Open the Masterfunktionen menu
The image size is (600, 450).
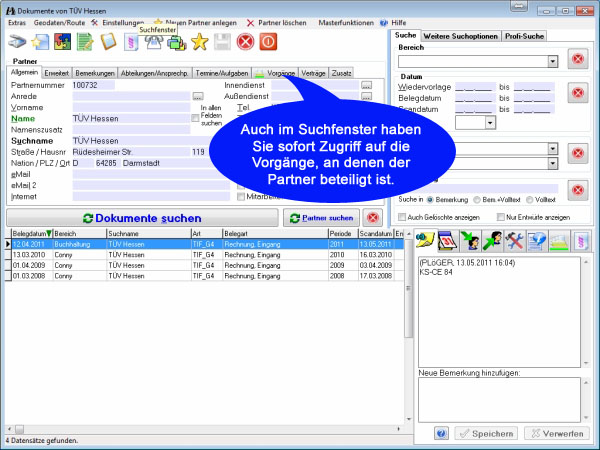click(346, 23)
